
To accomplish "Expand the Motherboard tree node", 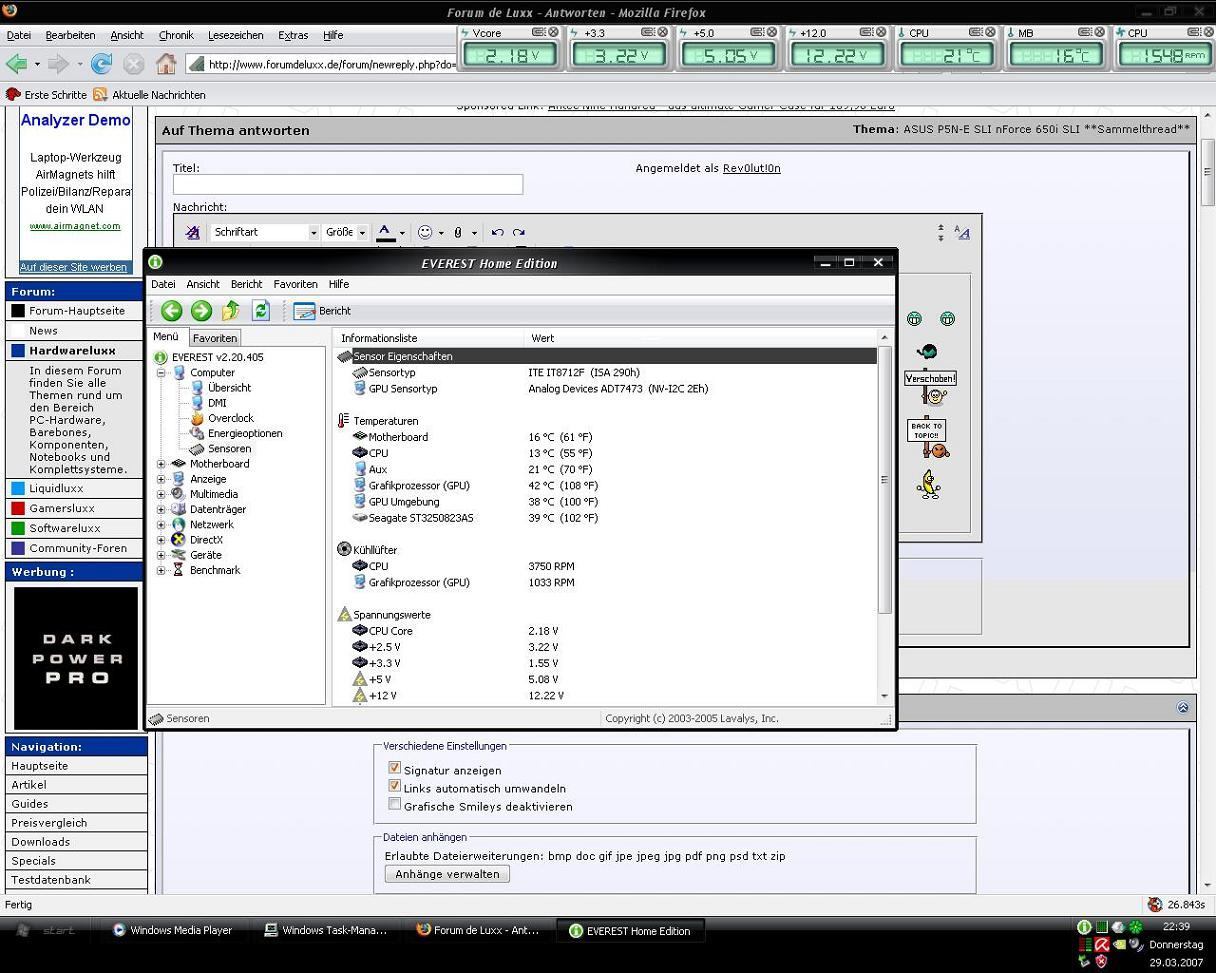I will coord(161,464).
